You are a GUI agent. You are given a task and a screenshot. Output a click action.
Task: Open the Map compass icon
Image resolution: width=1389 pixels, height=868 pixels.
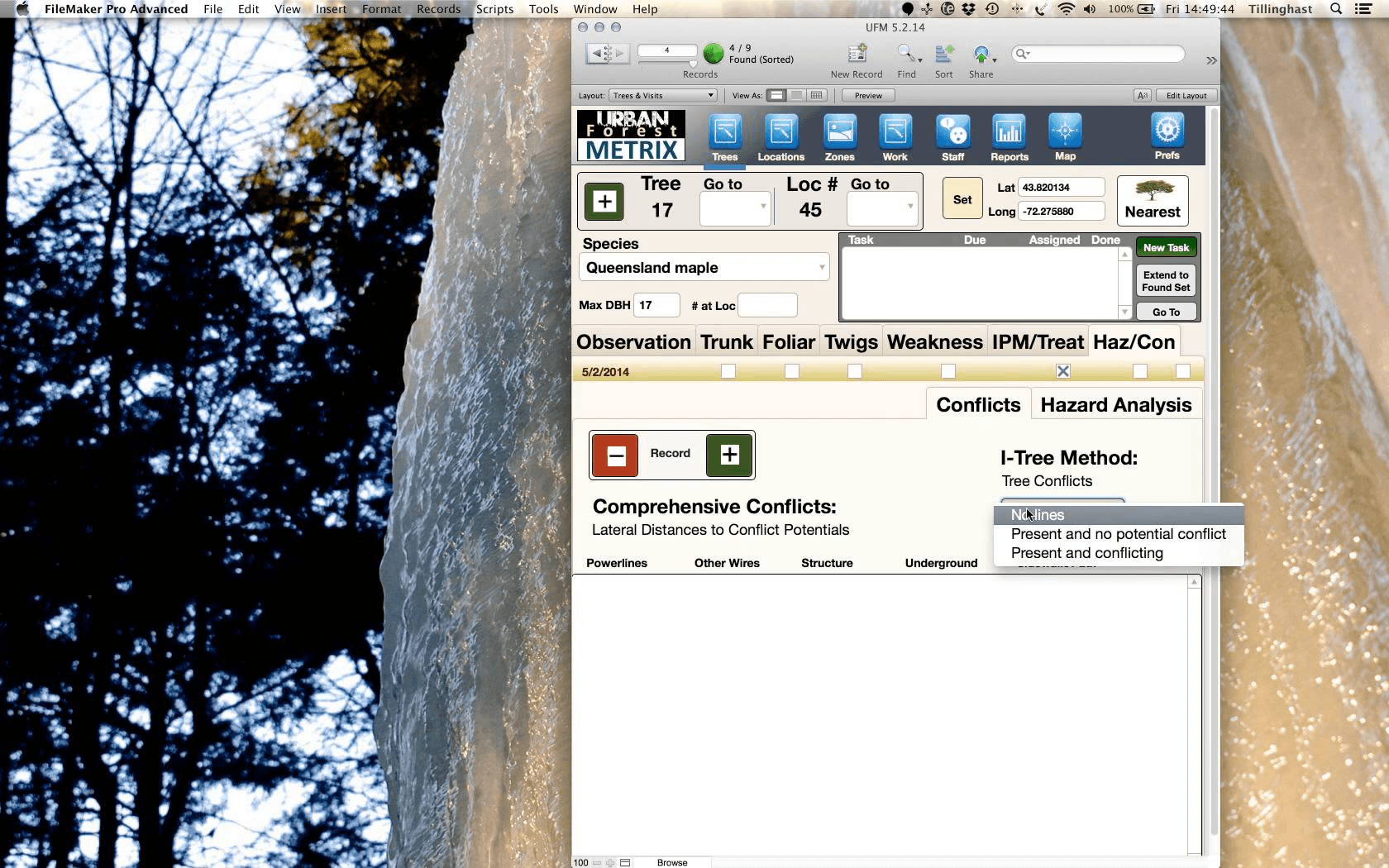point(1065,132)
